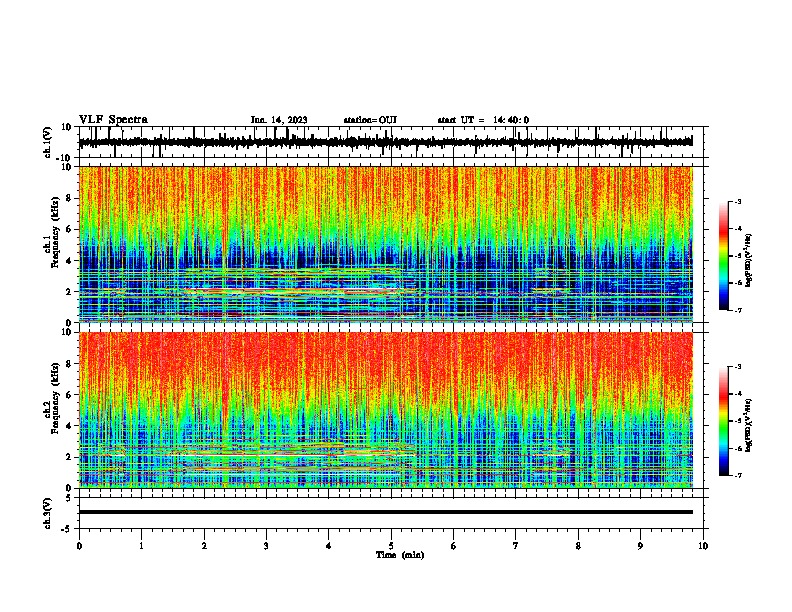792x612 pixels.
Task: Click the "VLF Spectra" title text
Action: pos(113,120)
